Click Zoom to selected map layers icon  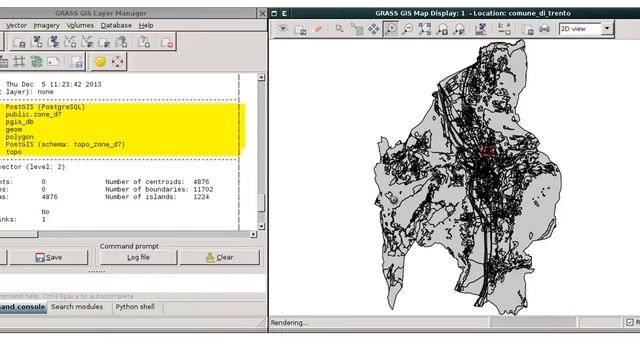[424, 29]
